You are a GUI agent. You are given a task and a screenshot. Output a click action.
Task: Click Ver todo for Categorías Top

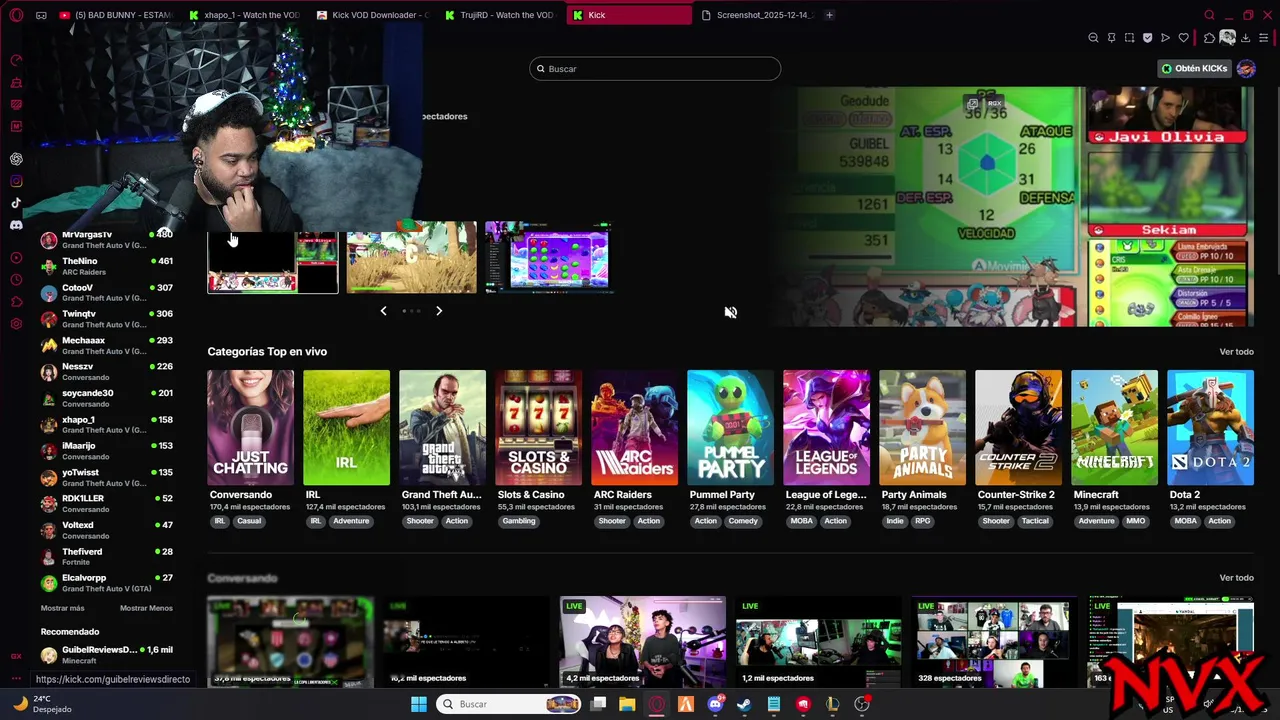pyautogui.click(x=1236, y=352)
